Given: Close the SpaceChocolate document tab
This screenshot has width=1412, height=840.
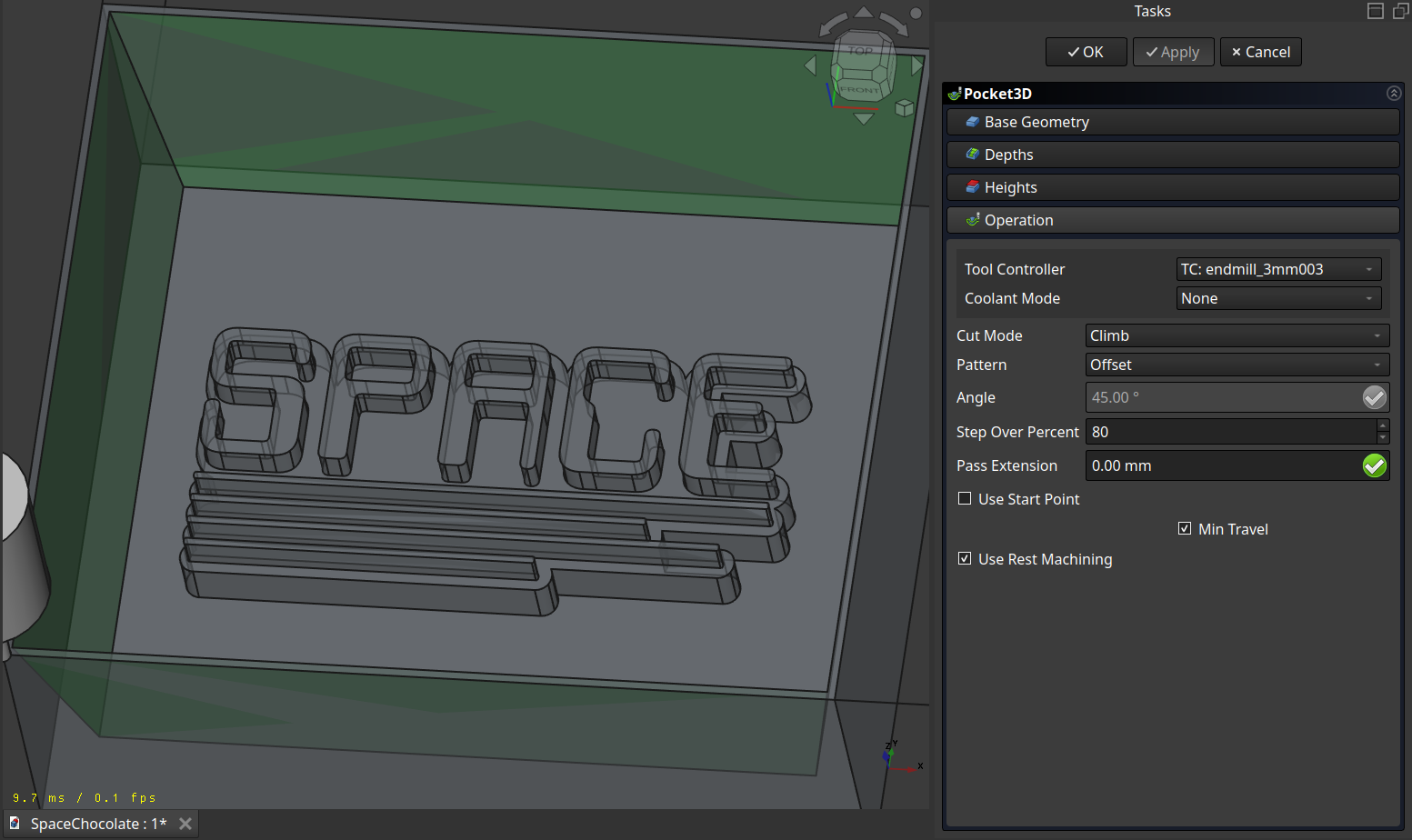Looking at the screenshot, I should click(185, 824).
